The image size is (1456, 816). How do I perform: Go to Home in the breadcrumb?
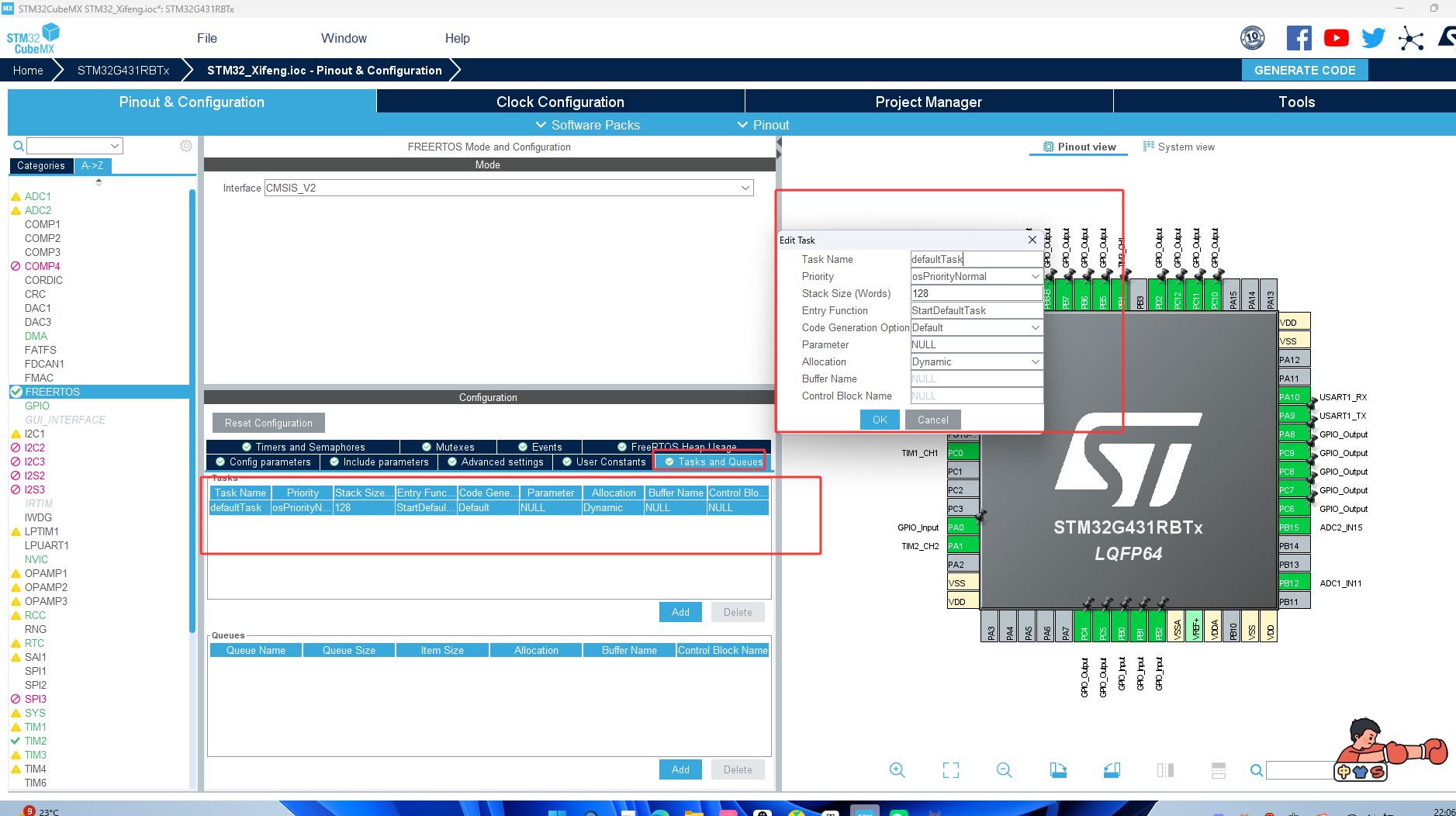(x=28, y=70)
